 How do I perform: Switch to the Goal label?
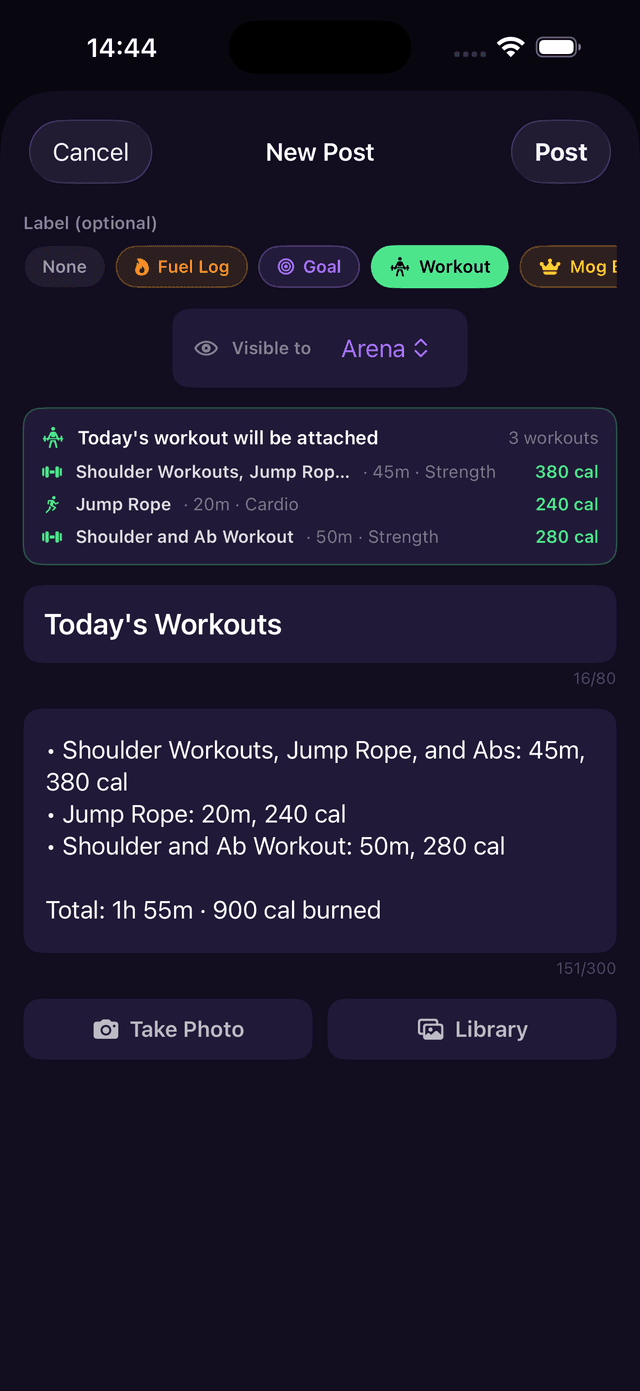tap(309, 267)
